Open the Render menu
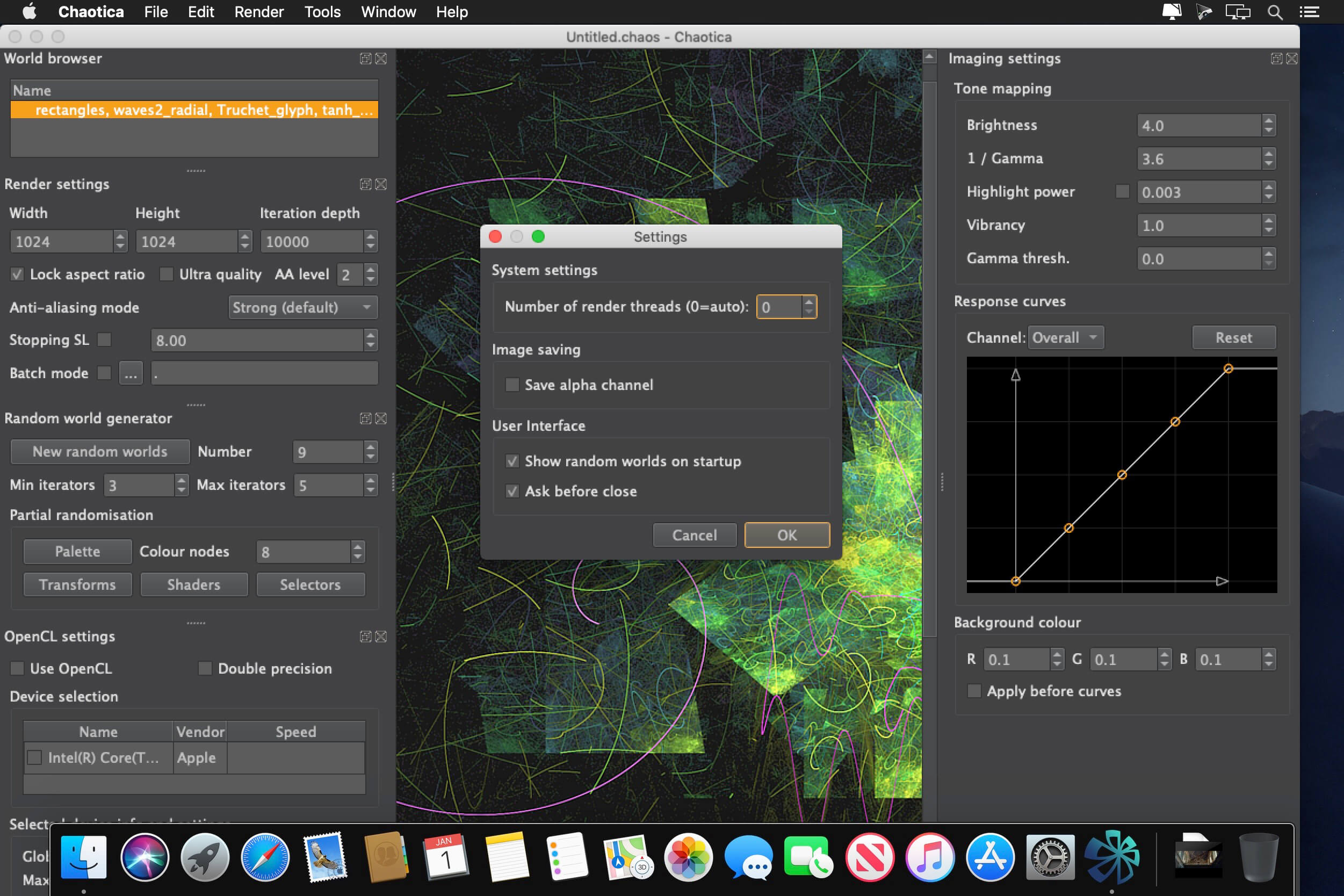The image size is (1344, 896). coord(259,12)
